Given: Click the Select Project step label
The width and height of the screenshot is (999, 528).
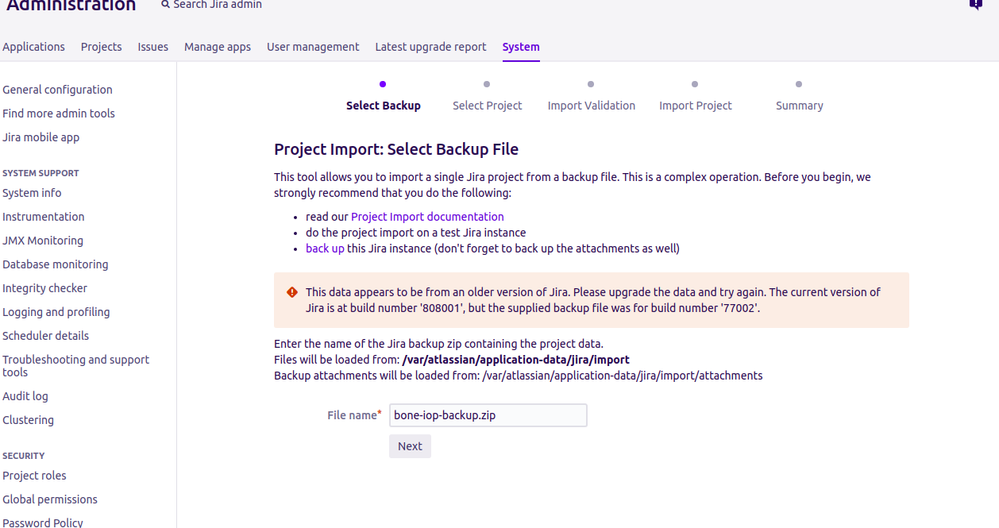Looking at the screenshot, I should pos(487,106).
